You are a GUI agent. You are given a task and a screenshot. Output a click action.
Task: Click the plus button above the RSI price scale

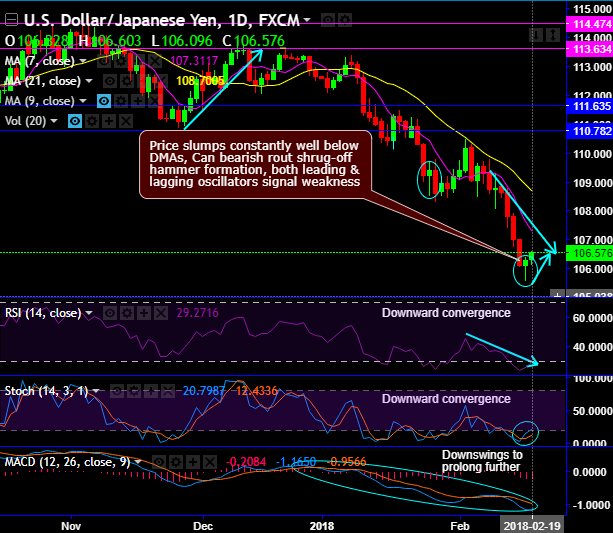pos(557,294)
